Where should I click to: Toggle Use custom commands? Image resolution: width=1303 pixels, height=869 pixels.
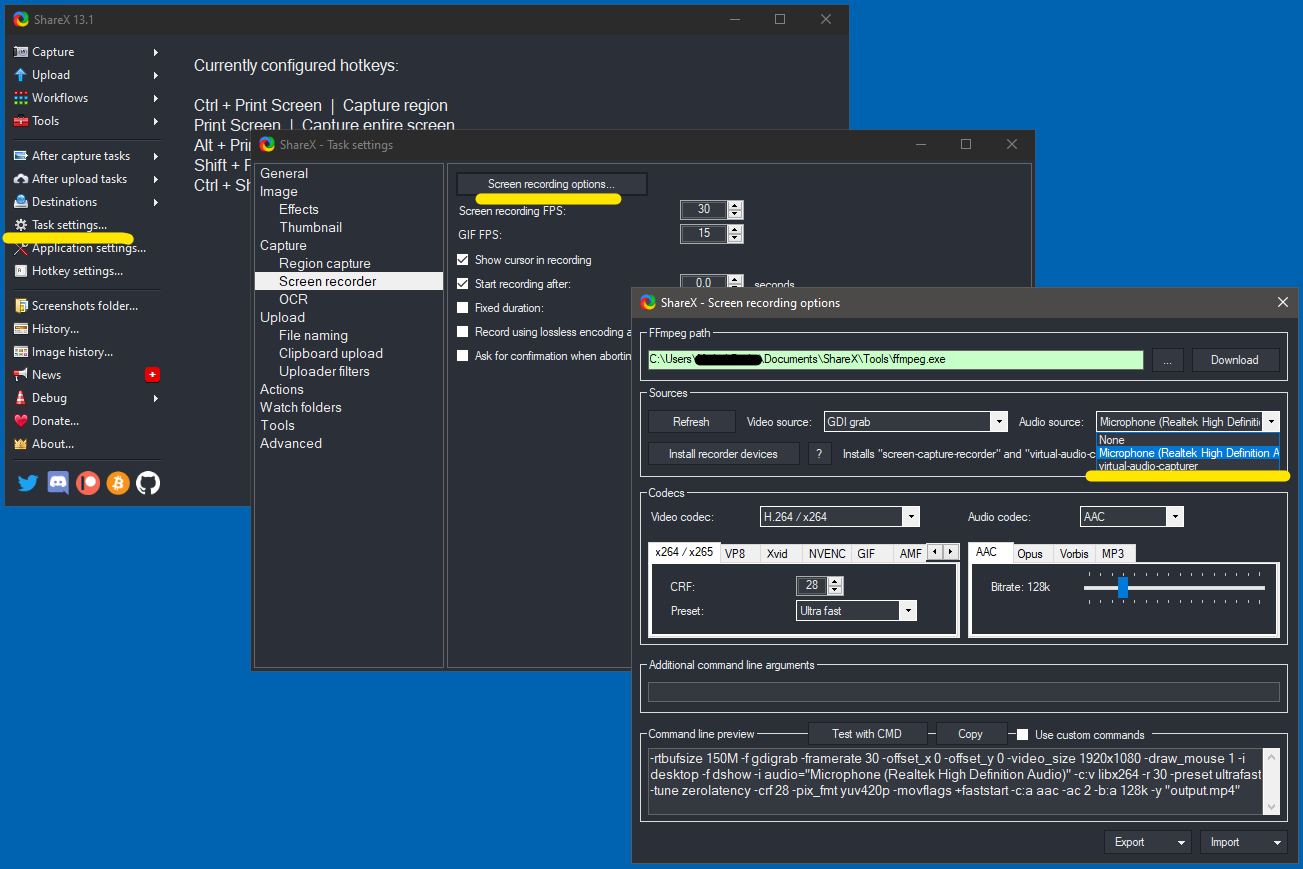point(1021,733)
